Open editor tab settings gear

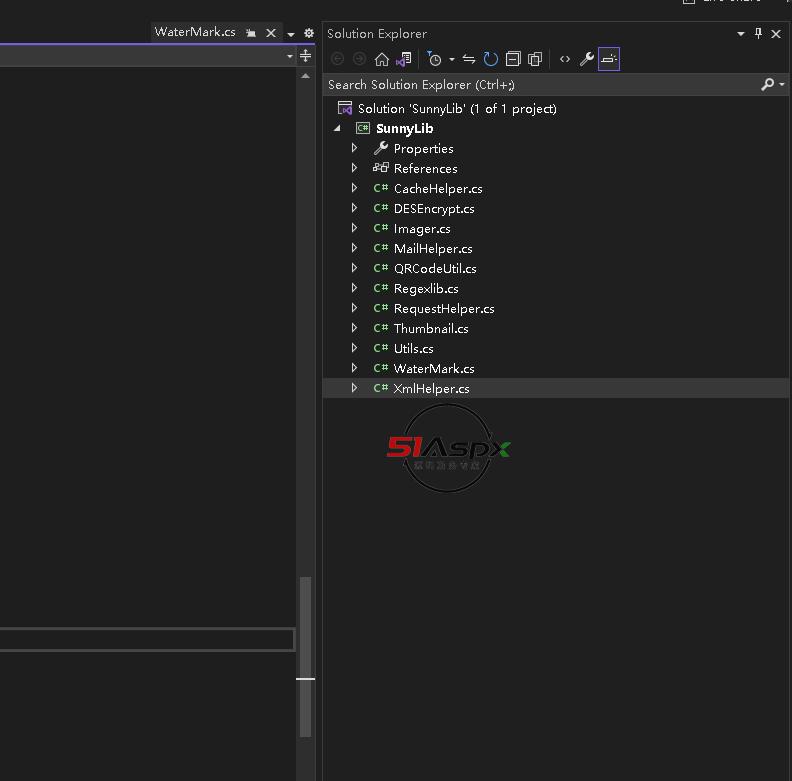click(309, 33)
